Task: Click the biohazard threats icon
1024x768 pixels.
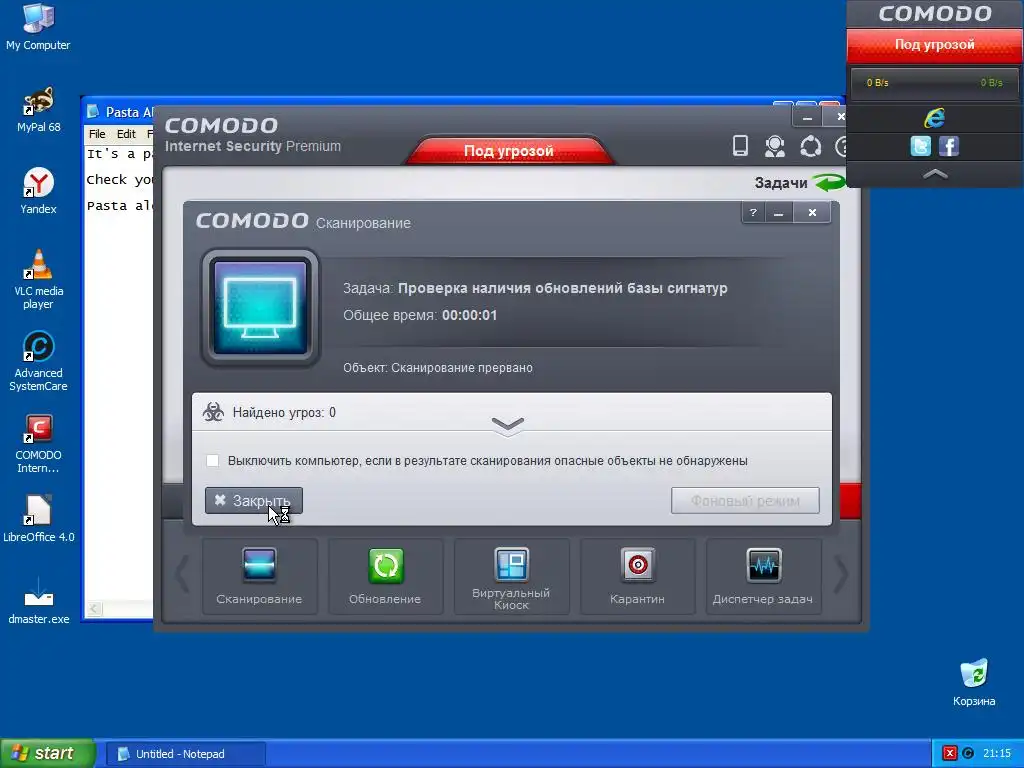Action: (x=213, y=412)
